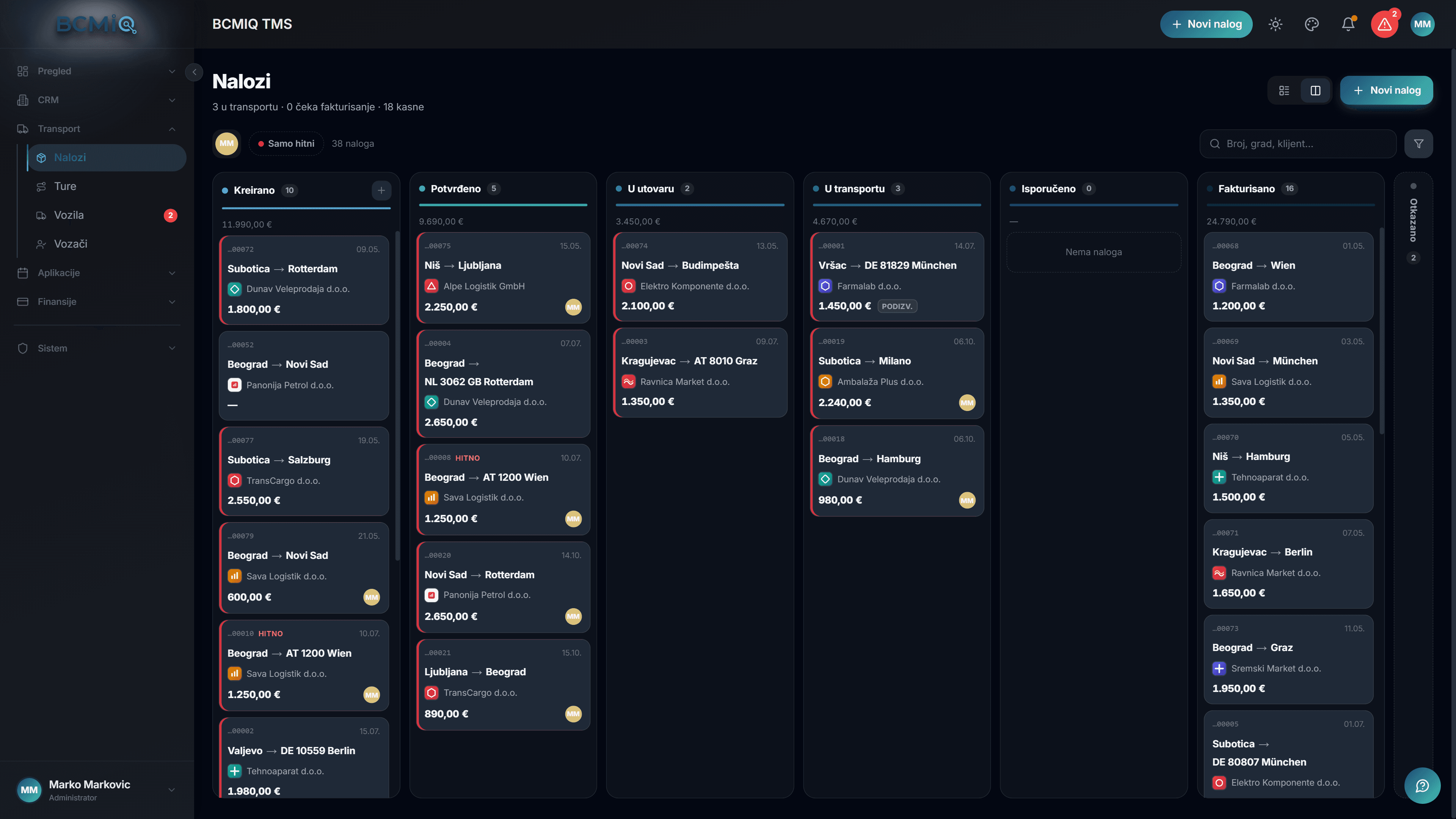Screen dimensions: 1456x819
Task: Click the BCMIQ logo
Action: click(x=97, y=24)
